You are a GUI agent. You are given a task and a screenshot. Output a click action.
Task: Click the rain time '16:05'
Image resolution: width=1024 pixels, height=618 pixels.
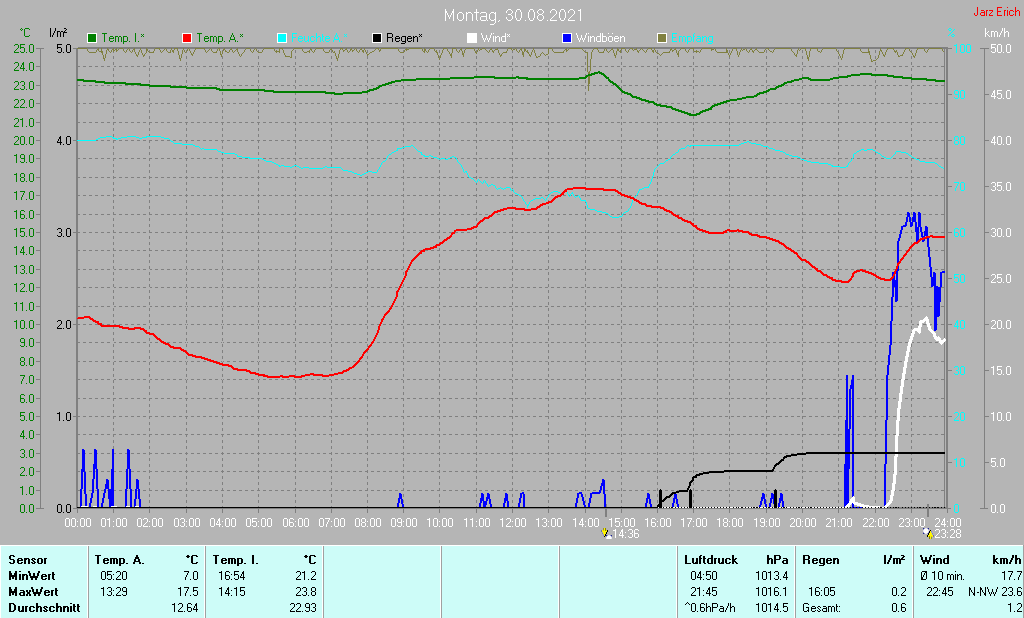[x=822, y=592]
